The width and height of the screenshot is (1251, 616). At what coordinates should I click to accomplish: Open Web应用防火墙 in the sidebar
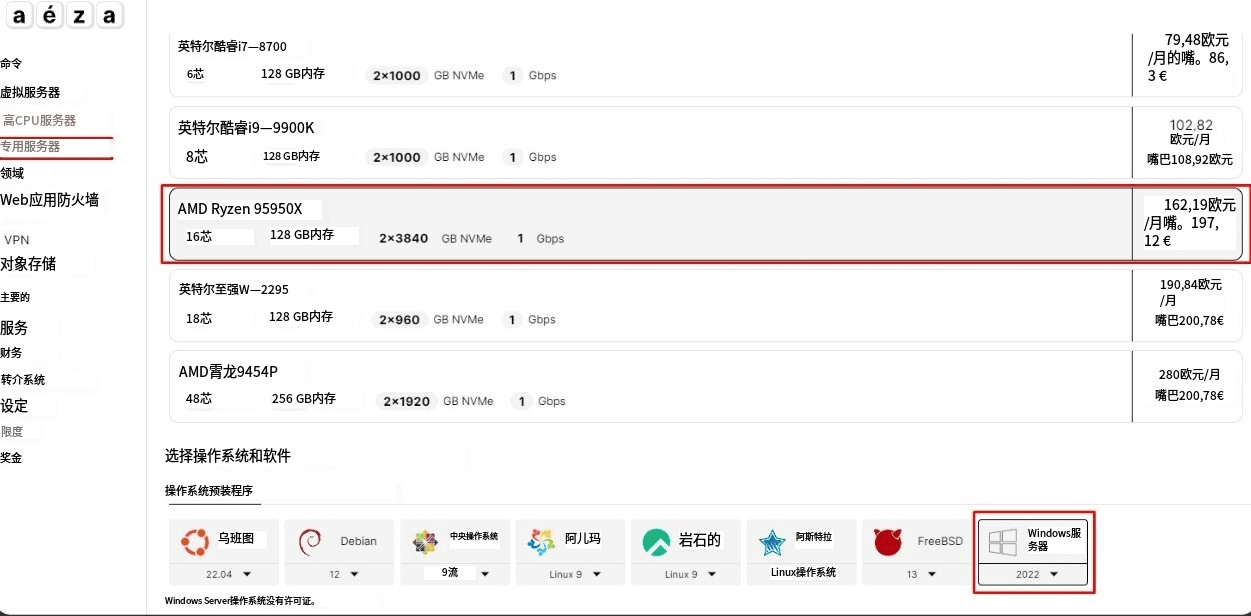pos(50,200)
